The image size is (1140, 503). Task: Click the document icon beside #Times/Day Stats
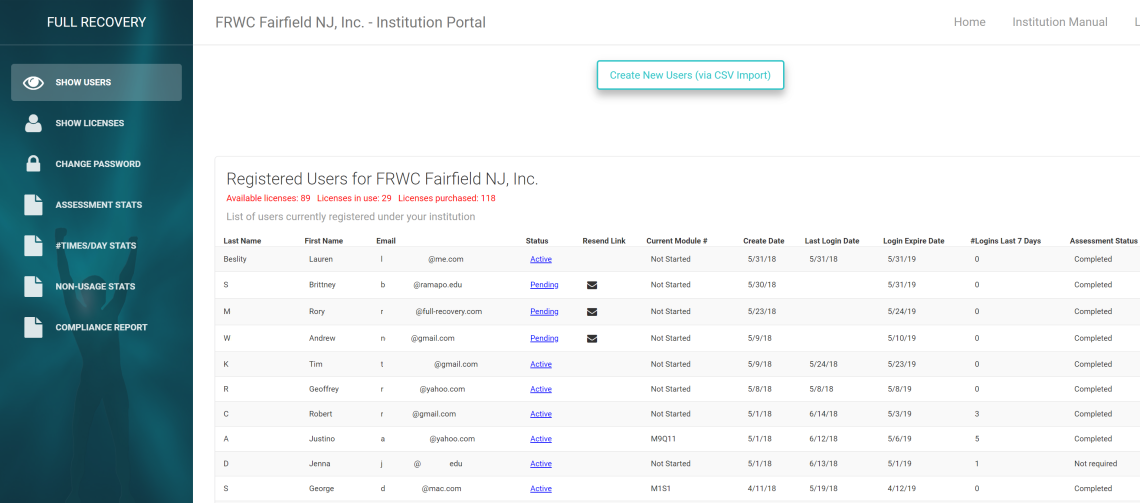[33, 246]
